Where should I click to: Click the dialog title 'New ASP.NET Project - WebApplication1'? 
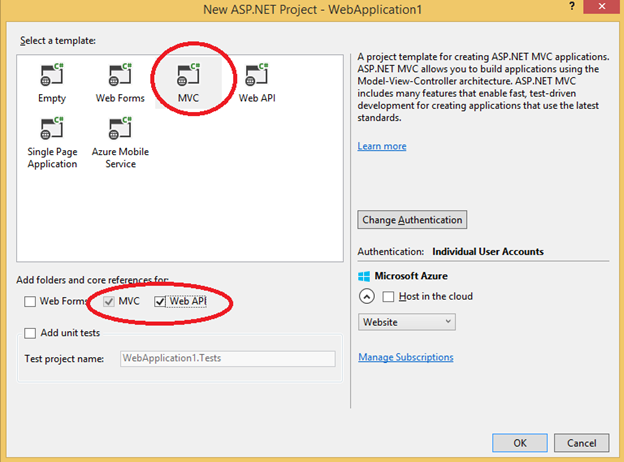click(x=312, y=9)
